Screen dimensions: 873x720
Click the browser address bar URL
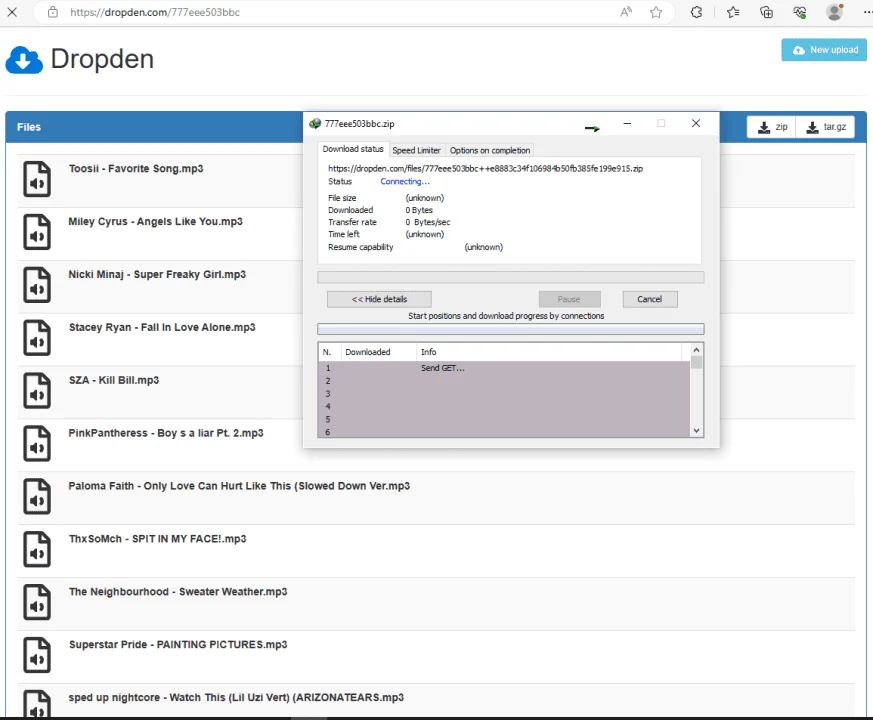155,12
